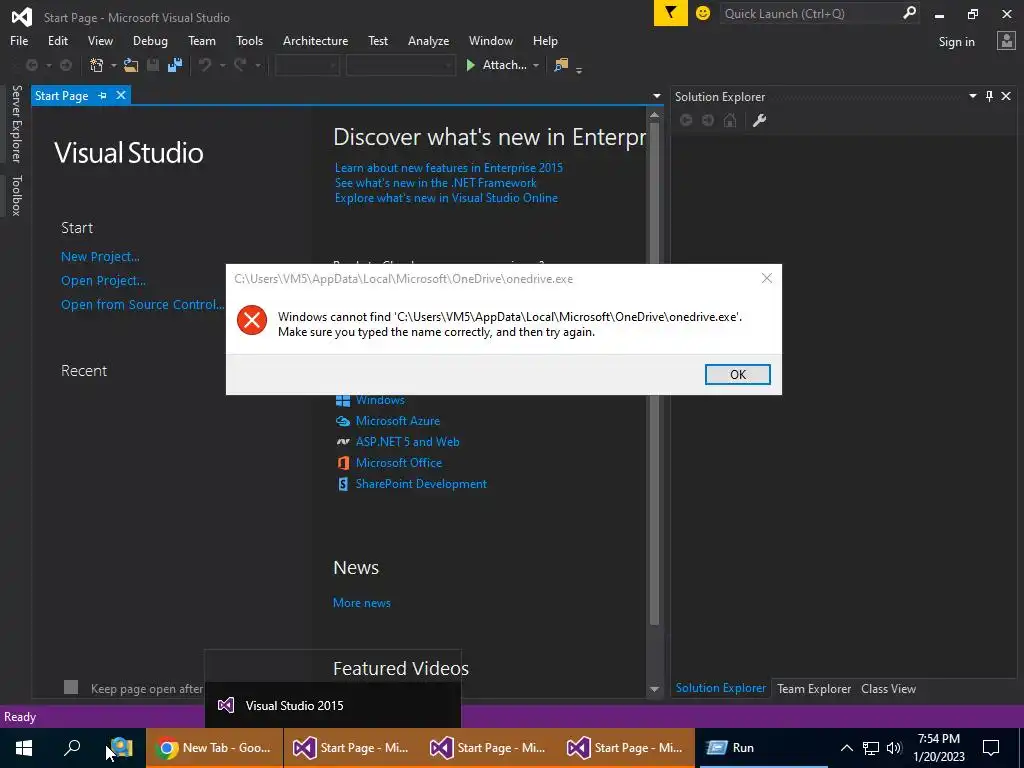Image resolution: width=1024 pixels, height=768 pixels.
Task: Click the Save All toolbar icon
Action: tap(175, 65)
